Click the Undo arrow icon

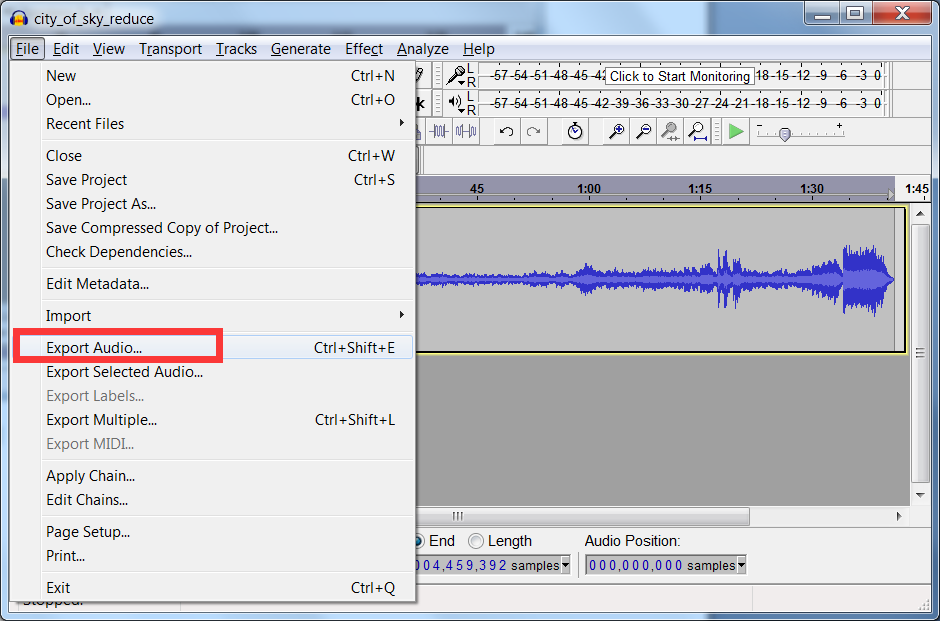pos(507,132)
